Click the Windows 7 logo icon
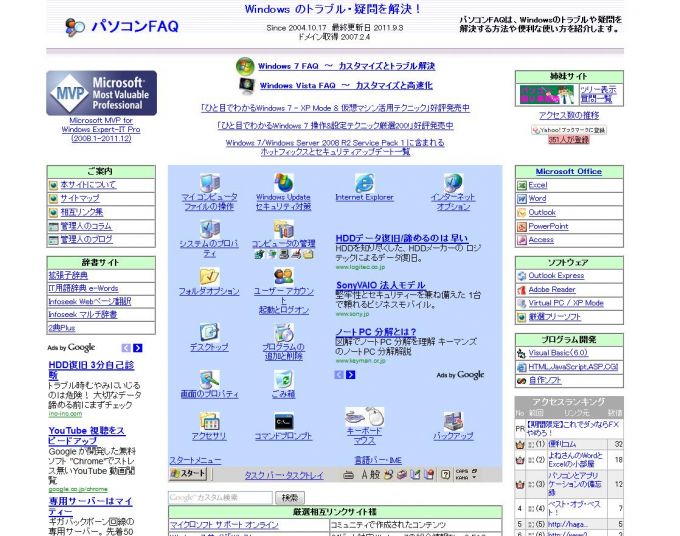The image size is (680, 536). (x=245, y=66)
